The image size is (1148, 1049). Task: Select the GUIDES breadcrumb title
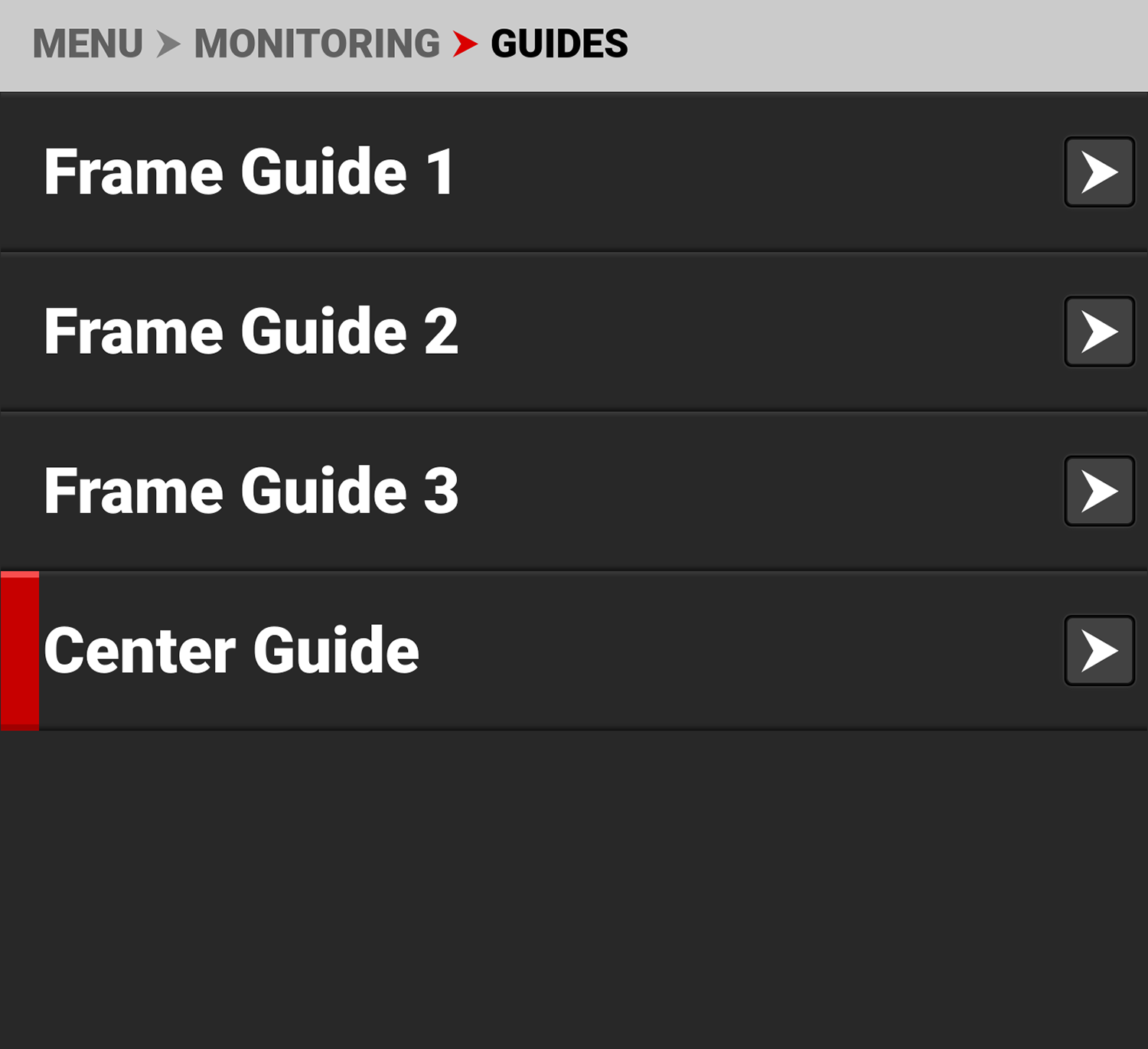coord(559,44)
